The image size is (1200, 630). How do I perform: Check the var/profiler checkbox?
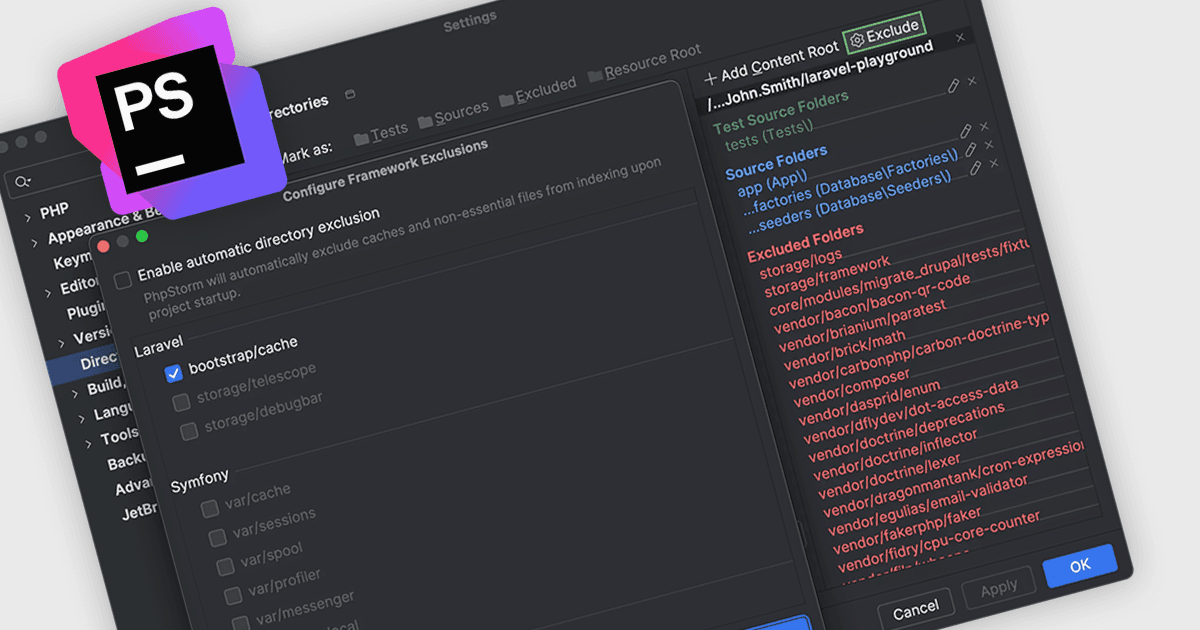coord(233,596)
